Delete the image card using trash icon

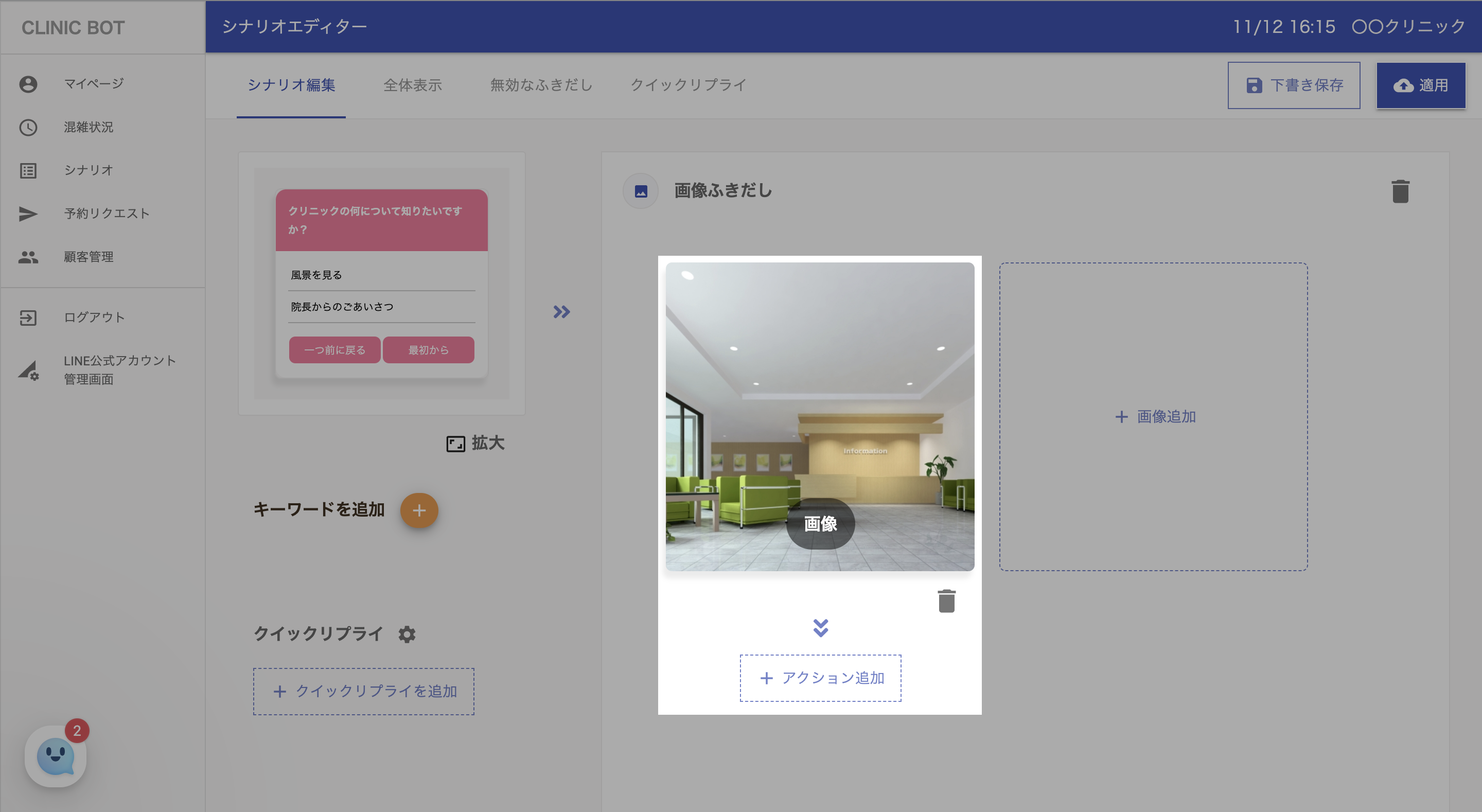coord(946,602)
